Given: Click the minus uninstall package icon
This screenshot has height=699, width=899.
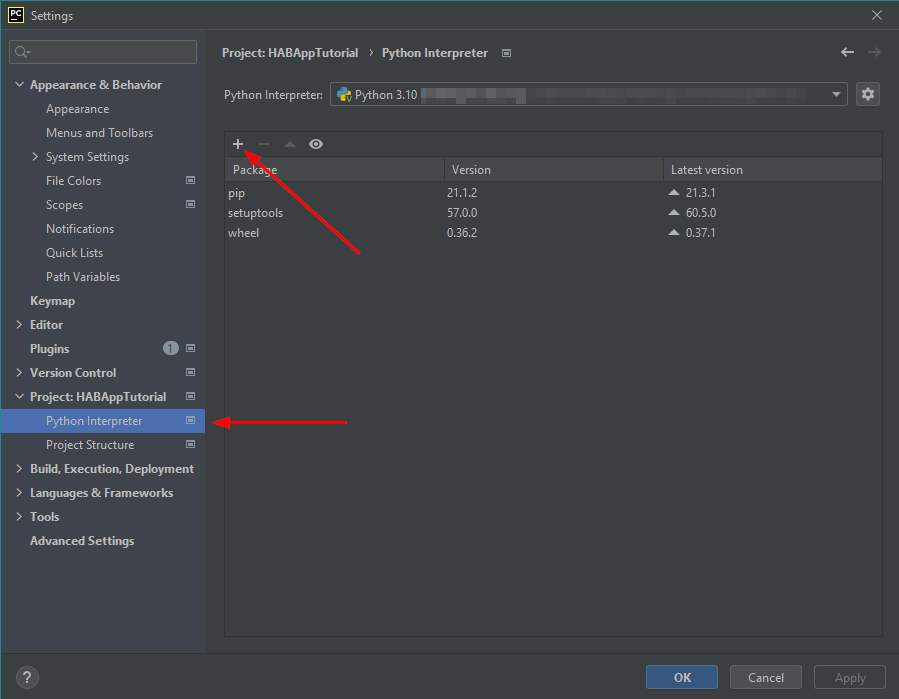Looking at the screenshot, I should tap(264, 144).
